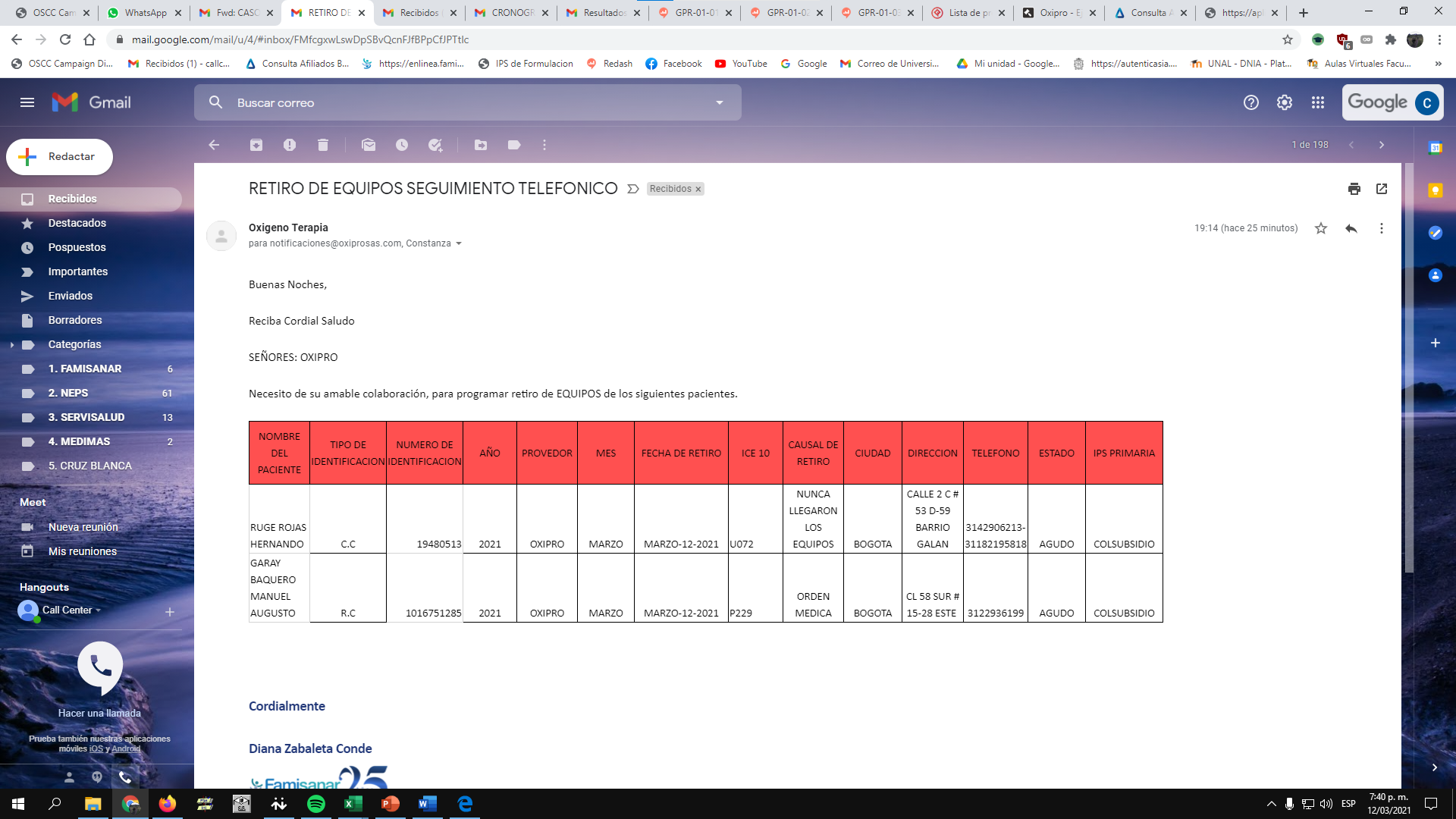This screenshot has height=819, width=1456.
Task: Open Google Keep side panel
Action: [1436, 190]
